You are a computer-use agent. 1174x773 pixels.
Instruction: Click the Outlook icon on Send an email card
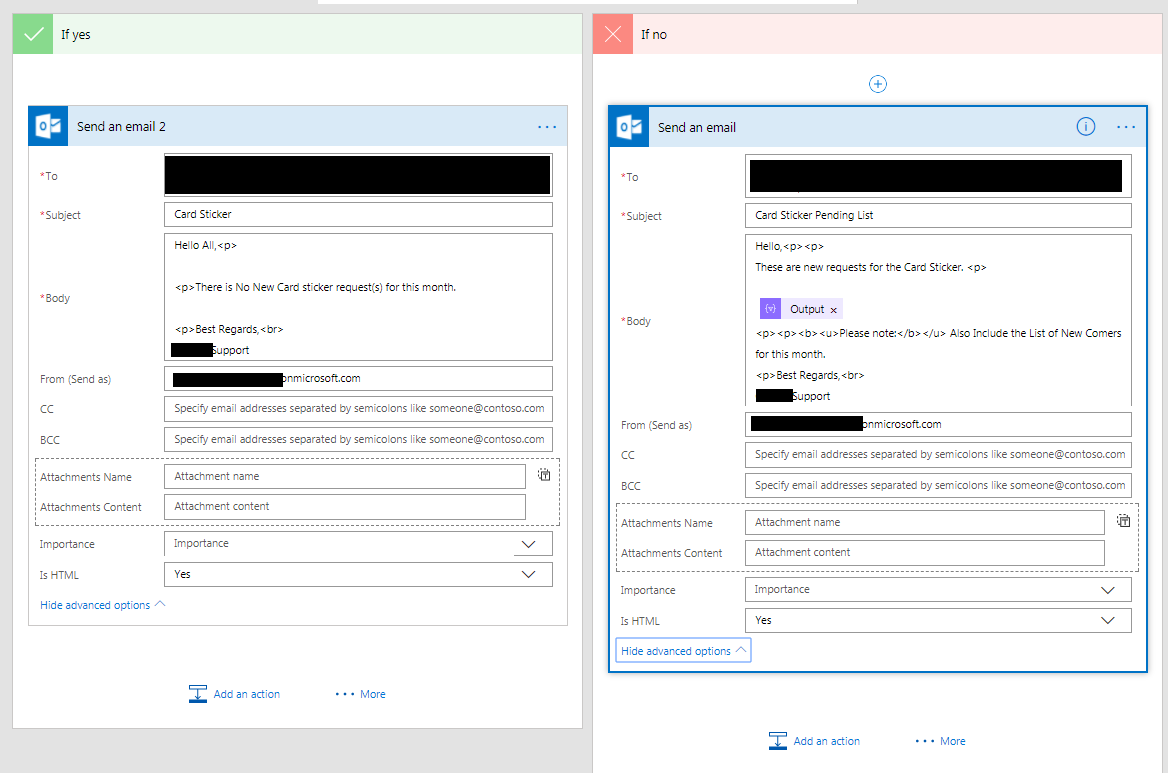coord(628,127)
